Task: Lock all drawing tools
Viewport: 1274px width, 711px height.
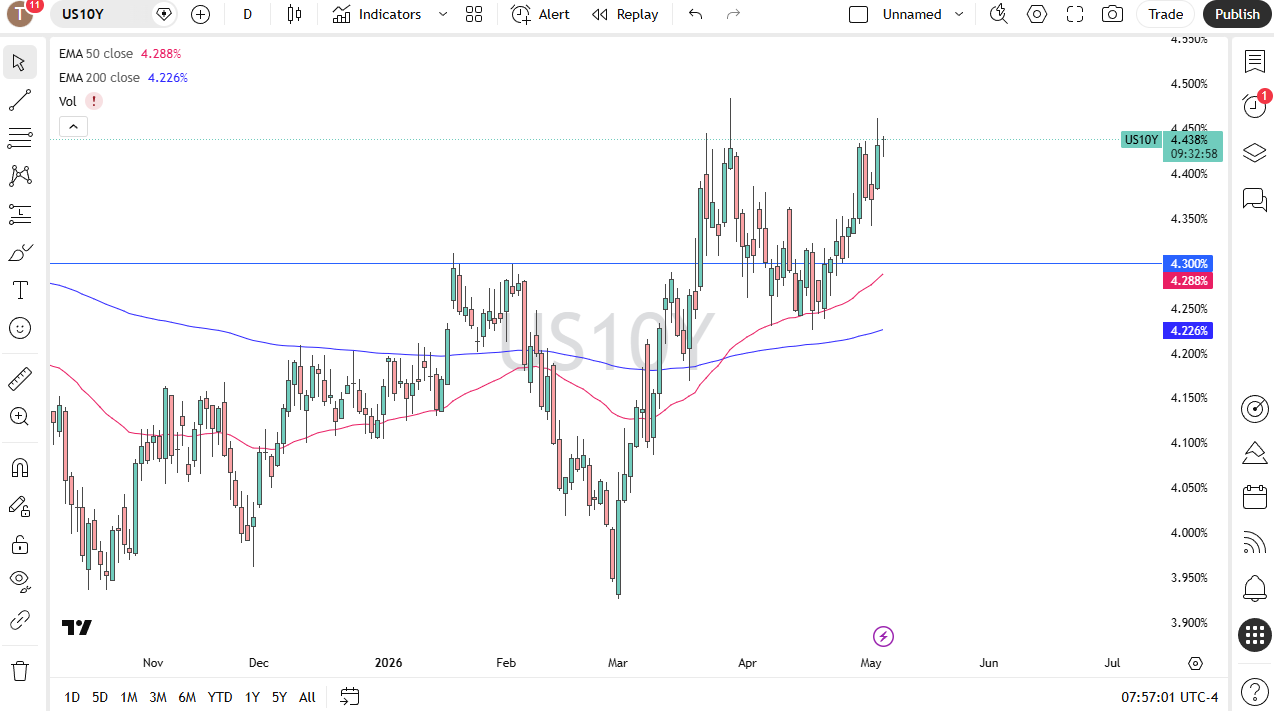Action: pyautogui.click(x=19, y=544)
